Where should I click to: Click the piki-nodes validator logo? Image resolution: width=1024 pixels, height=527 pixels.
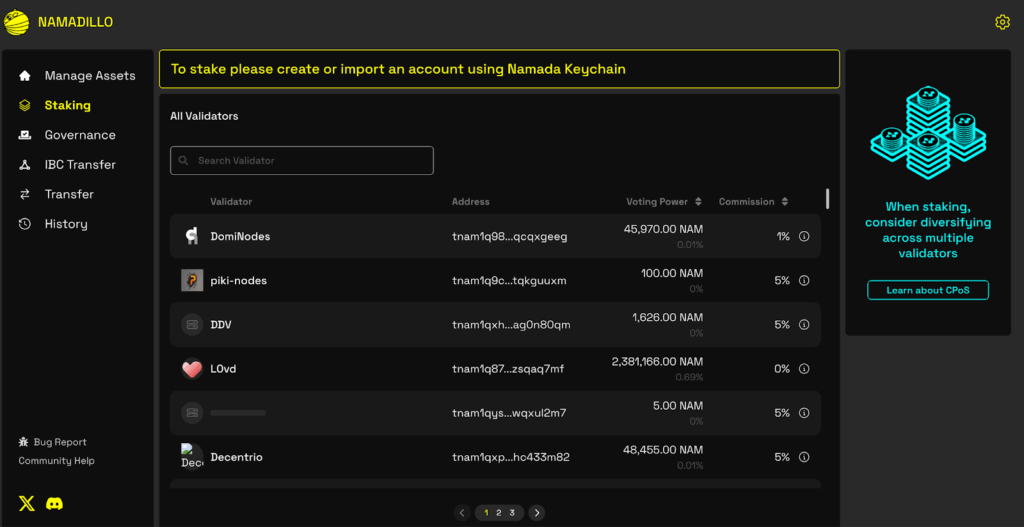point(192,280)
